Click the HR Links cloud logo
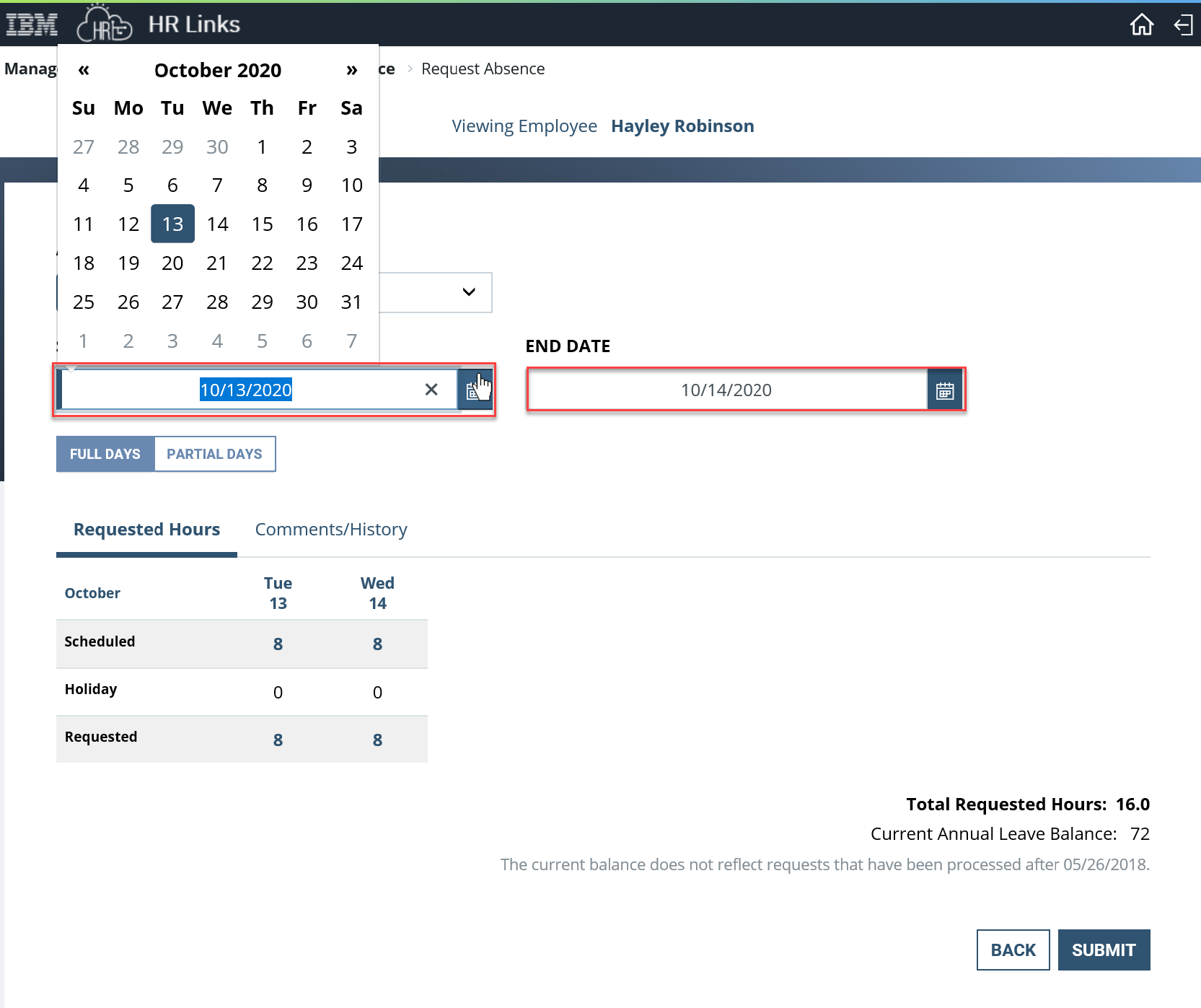The image size is (1201, 1008). click(x=105, y=24)
